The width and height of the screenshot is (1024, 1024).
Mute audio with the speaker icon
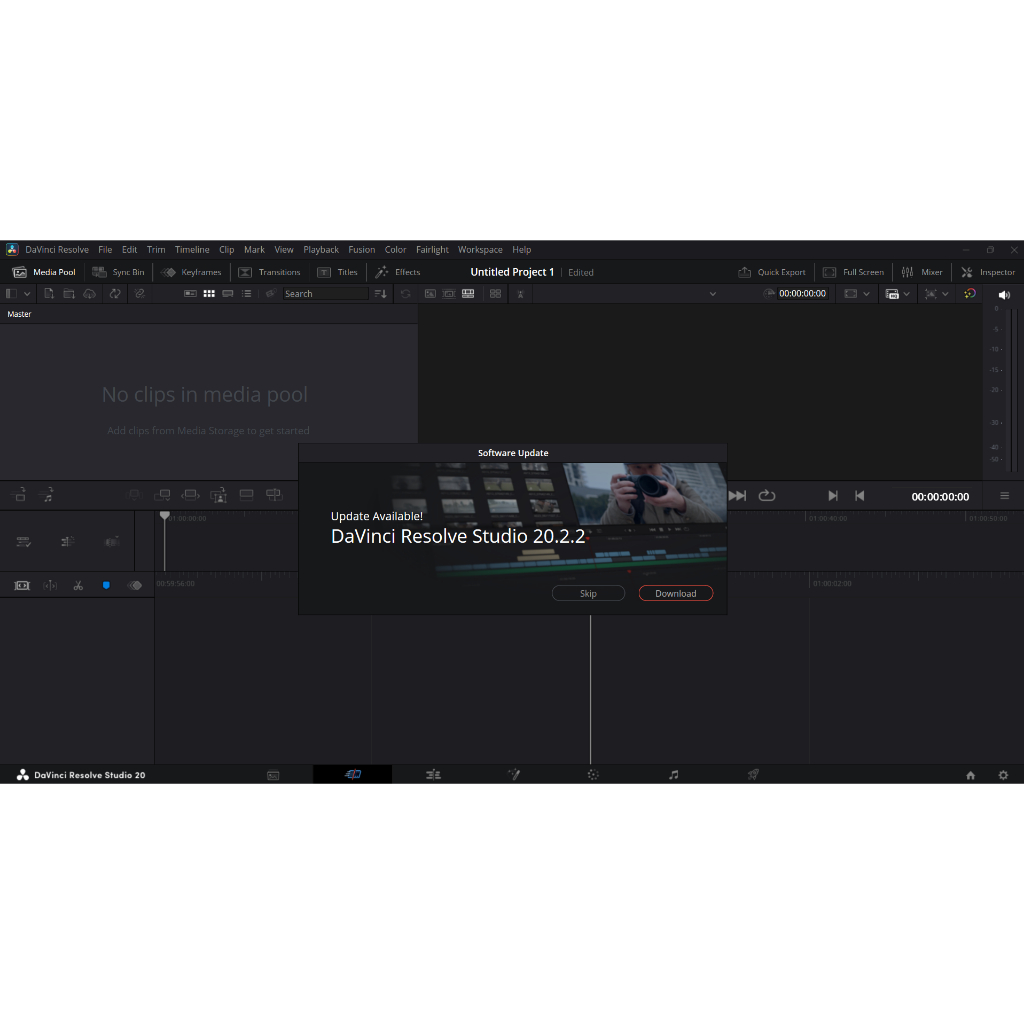(x=1004, y=295)
